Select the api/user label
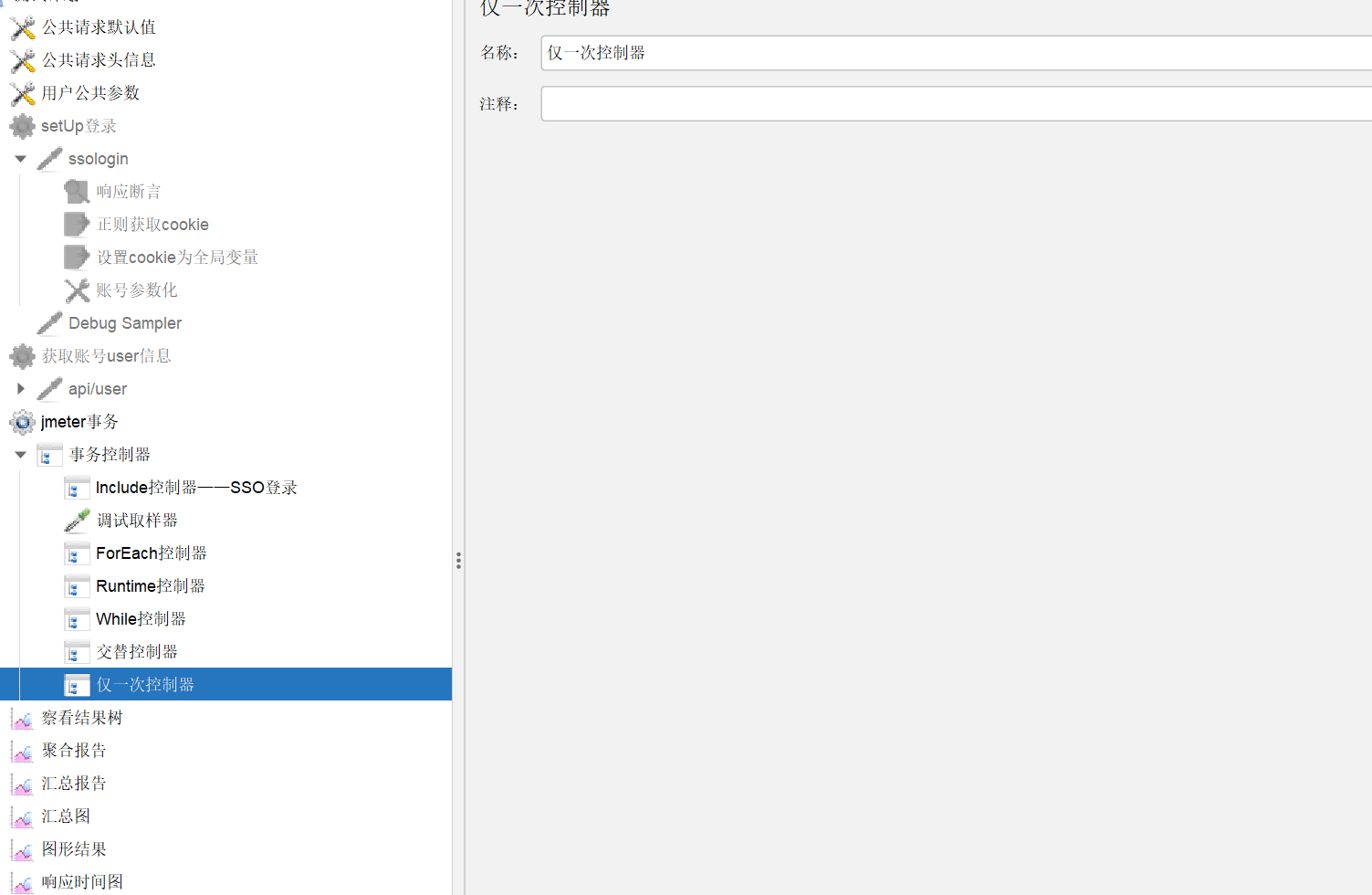Image resolution: width=1372 pixels, height=895 pixels. [x=98, y=389]
